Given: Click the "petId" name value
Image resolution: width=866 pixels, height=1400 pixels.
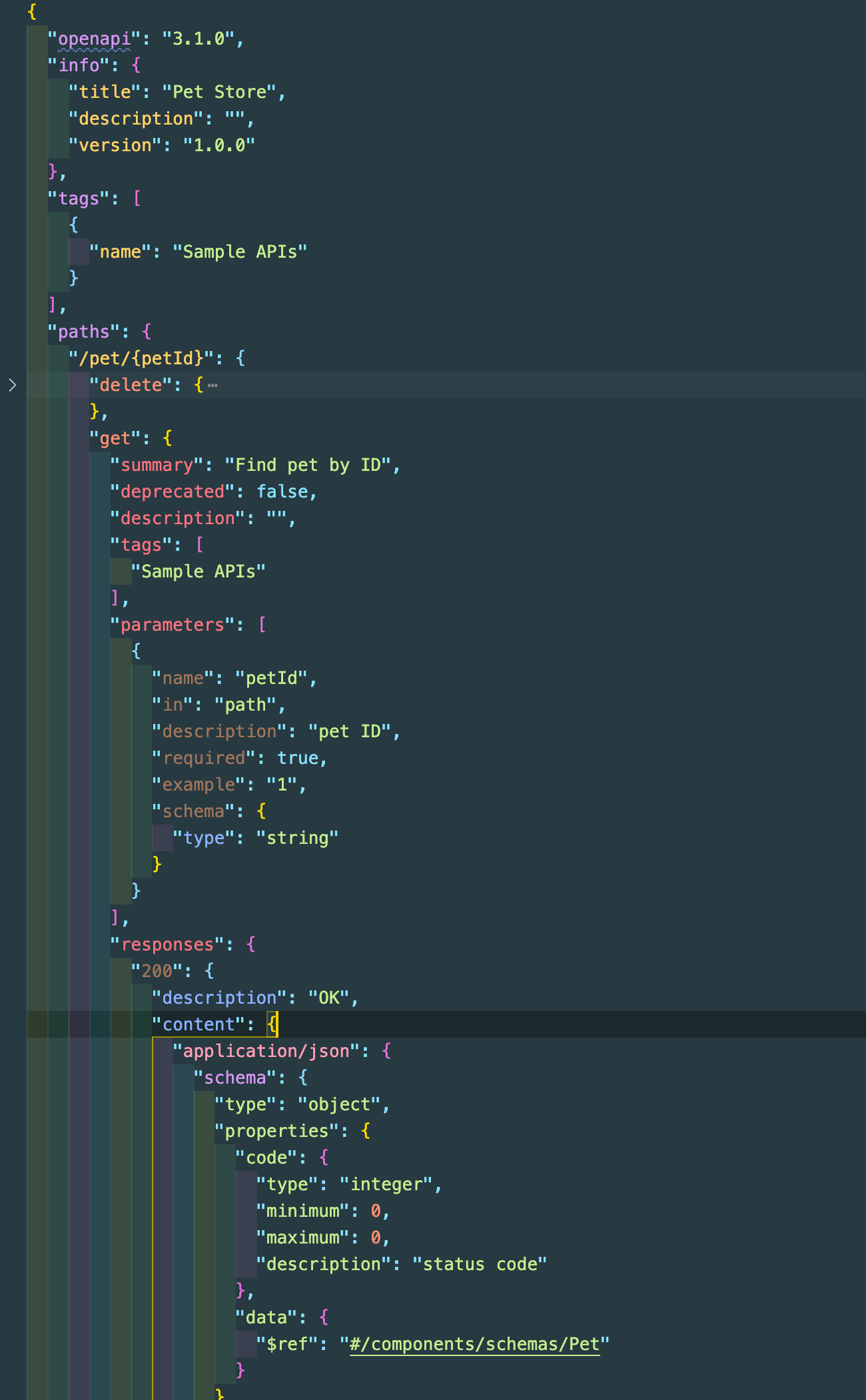Looking at the screenshot, I should tap(271, 678).
